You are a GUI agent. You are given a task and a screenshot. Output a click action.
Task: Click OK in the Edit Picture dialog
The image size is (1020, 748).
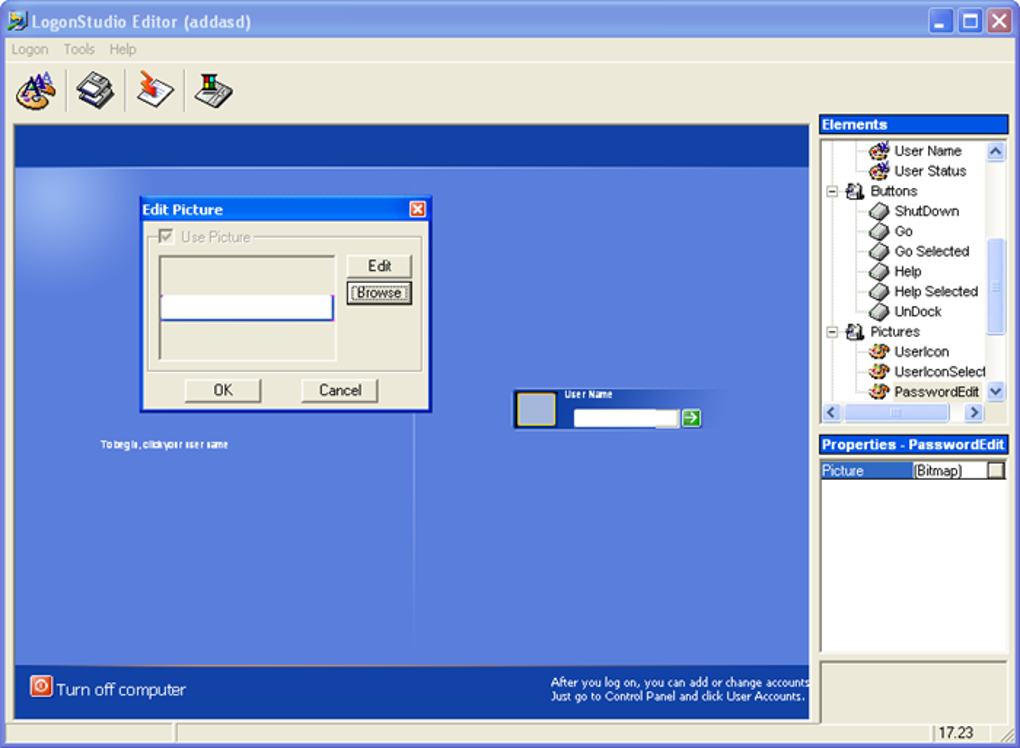point(222,390)
